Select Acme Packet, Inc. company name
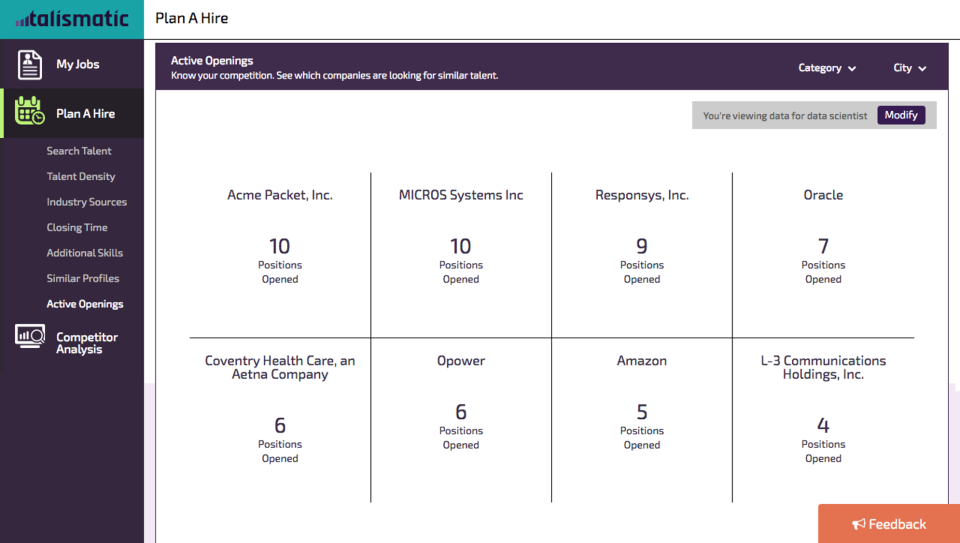 coord(280,195)
